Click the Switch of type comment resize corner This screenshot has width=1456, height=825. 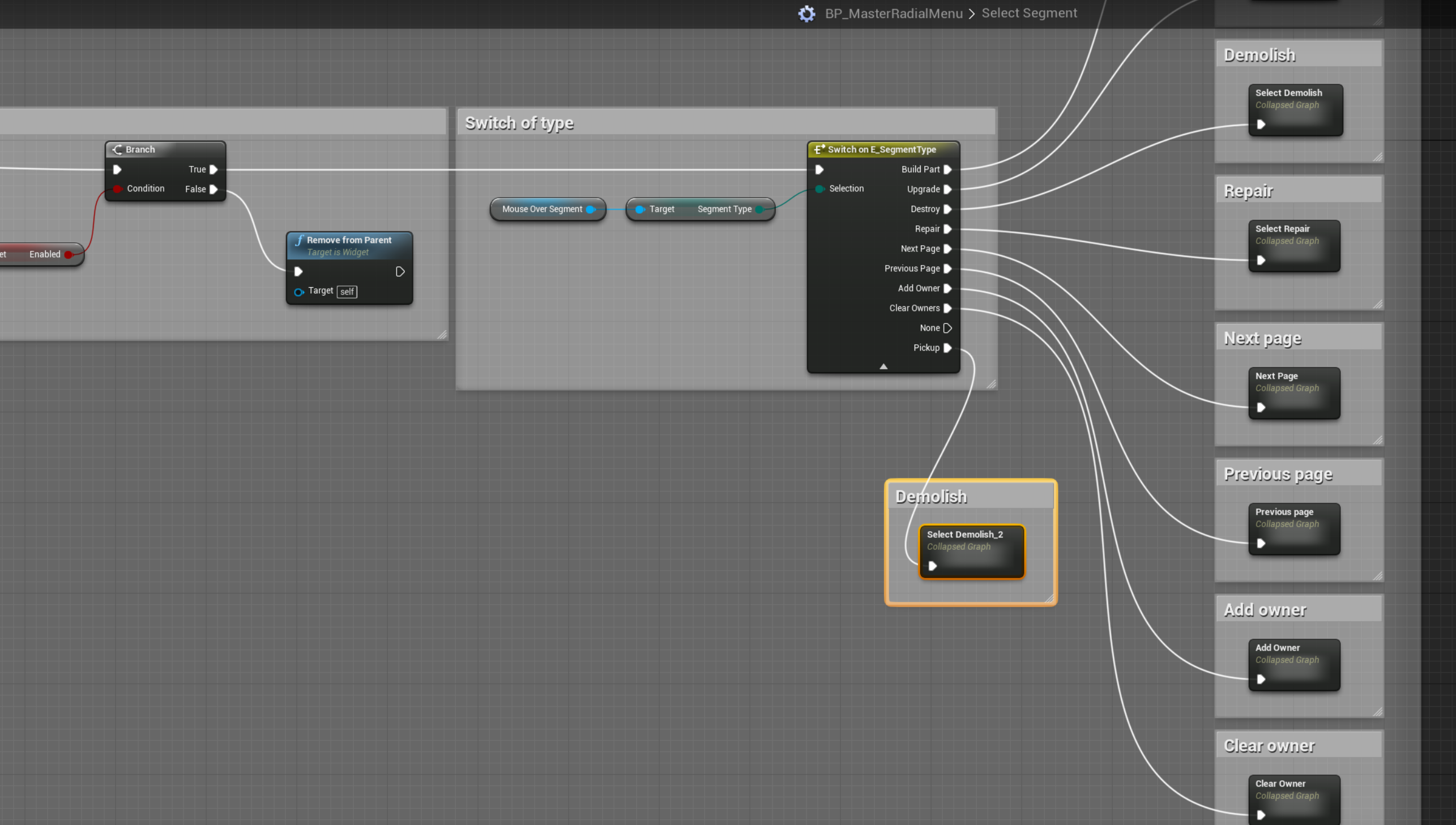pos(991,384)
